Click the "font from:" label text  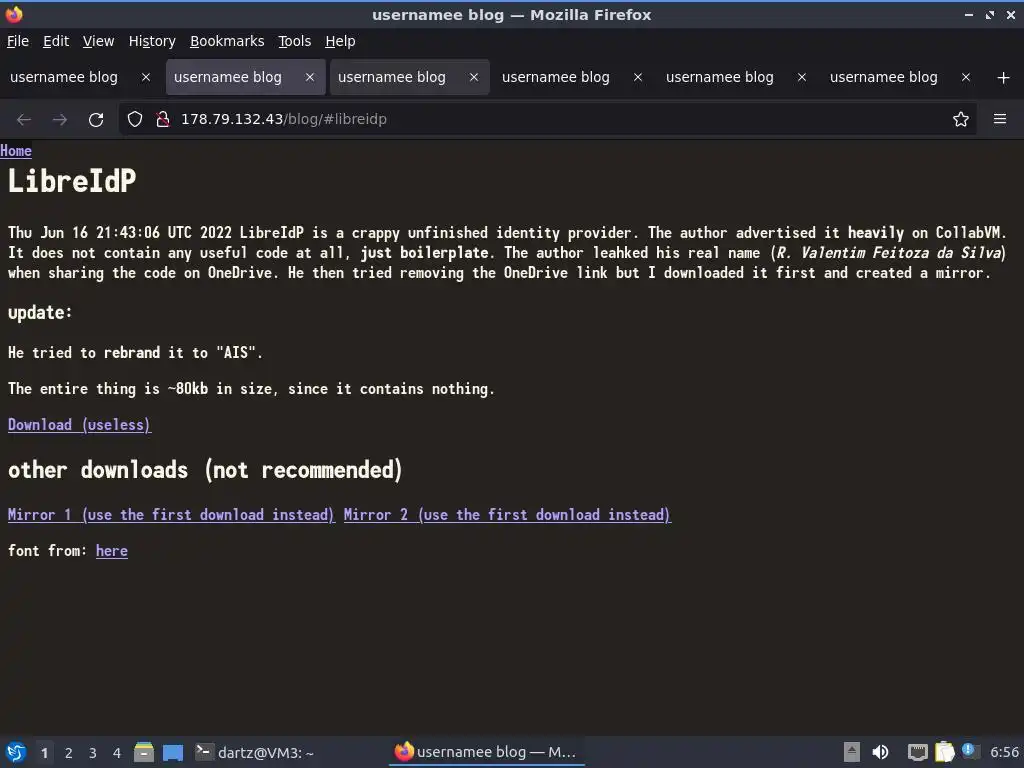(48, 551)
